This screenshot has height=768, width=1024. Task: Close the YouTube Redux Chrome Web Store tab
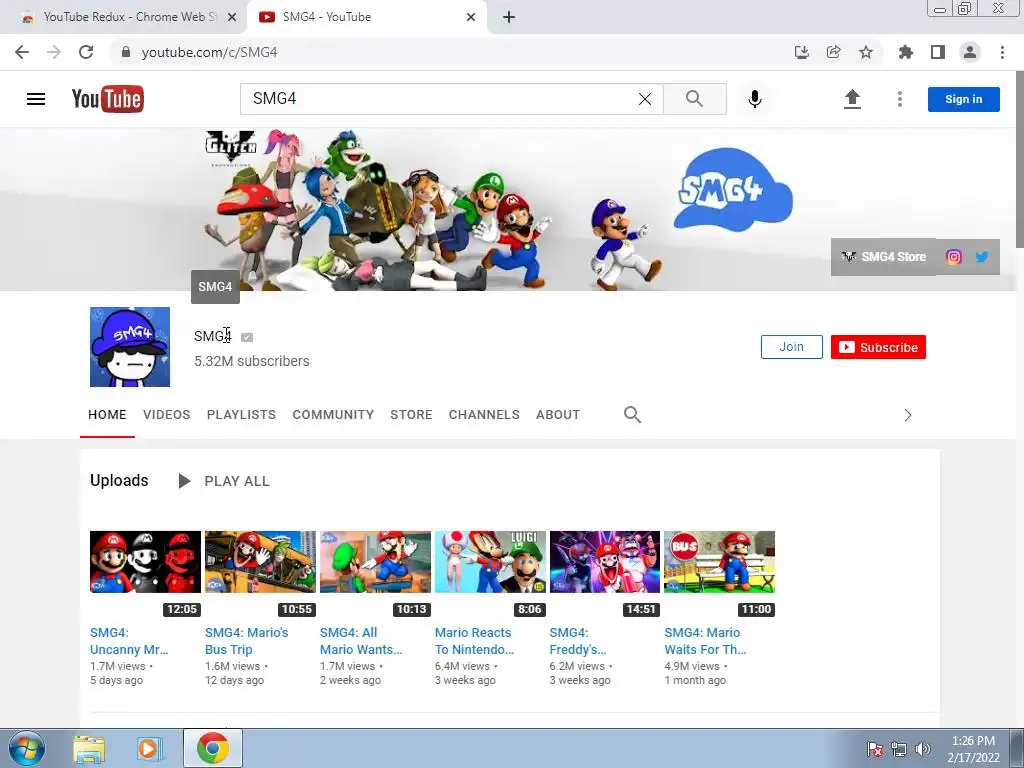(232, 17)
